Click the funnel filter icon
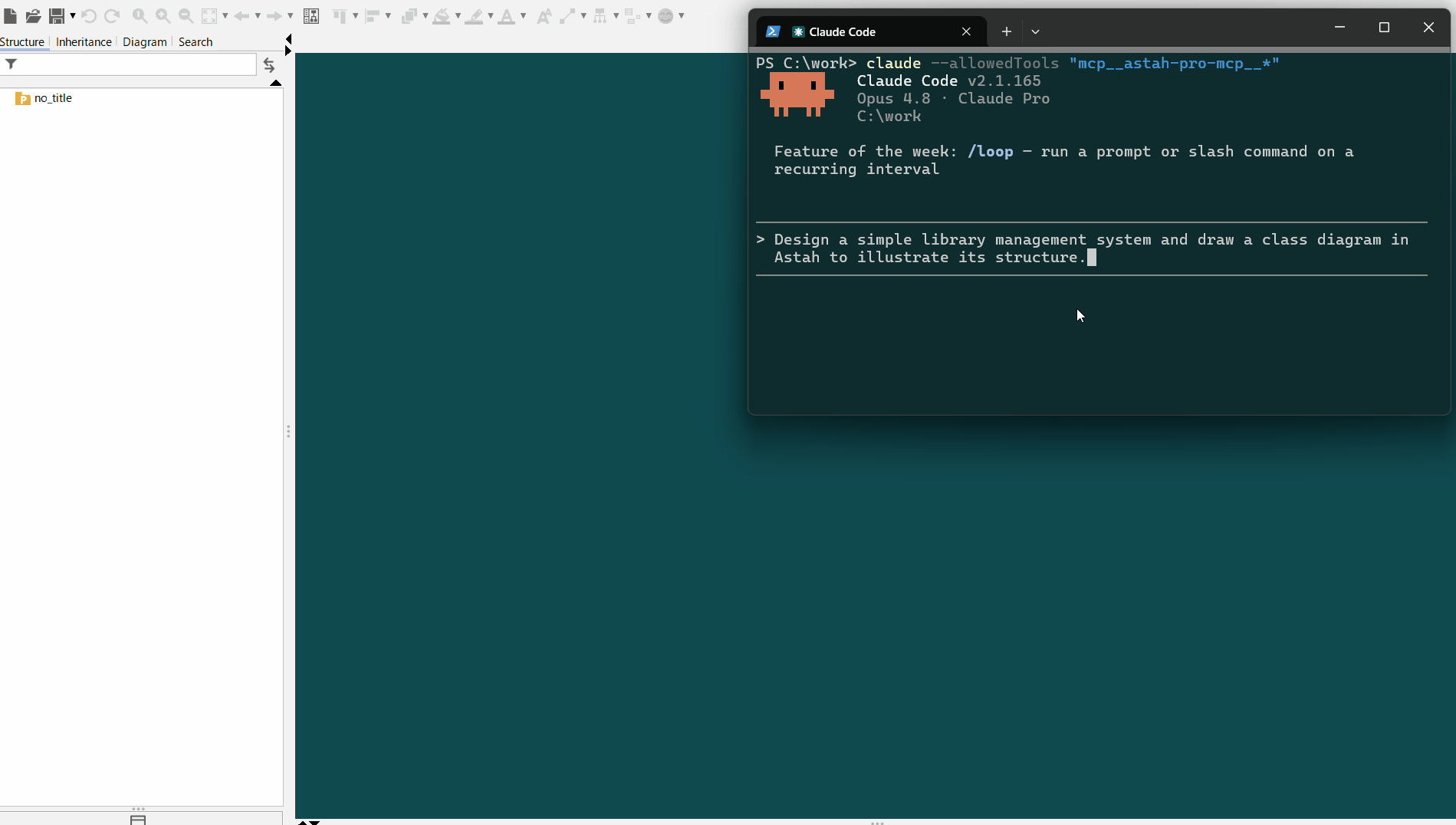The width and height of the screenshot is (1456, 825). 11,64
